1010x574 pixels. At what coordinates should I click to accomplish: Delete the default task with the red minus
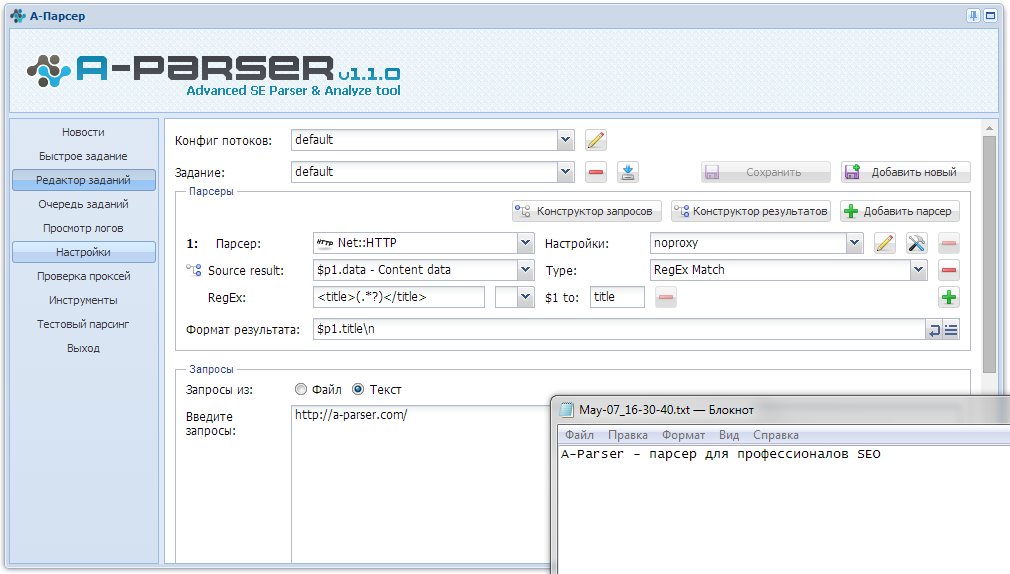596,172
